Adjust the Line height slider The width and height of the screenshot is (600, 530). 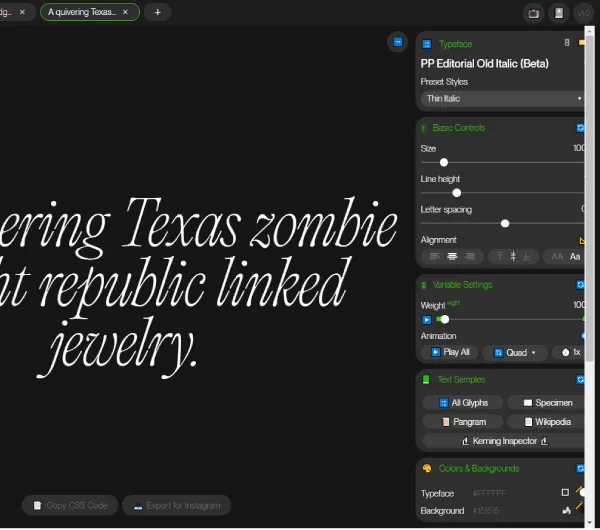[x=457, y=193]
